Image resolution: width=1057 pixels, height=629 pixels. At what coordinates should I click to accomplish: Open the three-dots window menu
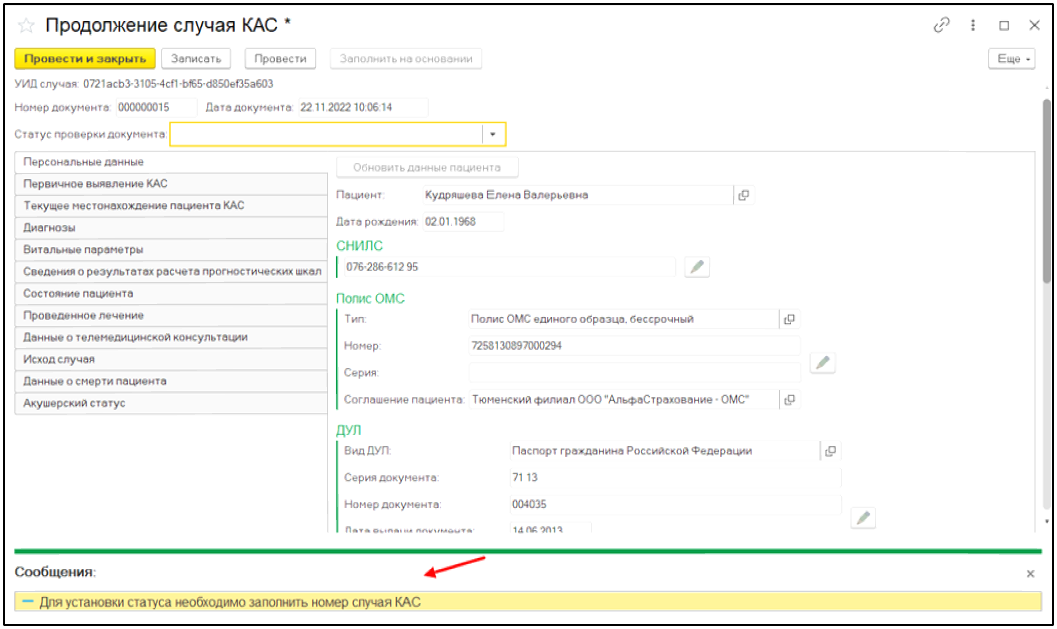pyautogui.click(x=972, y=25)
